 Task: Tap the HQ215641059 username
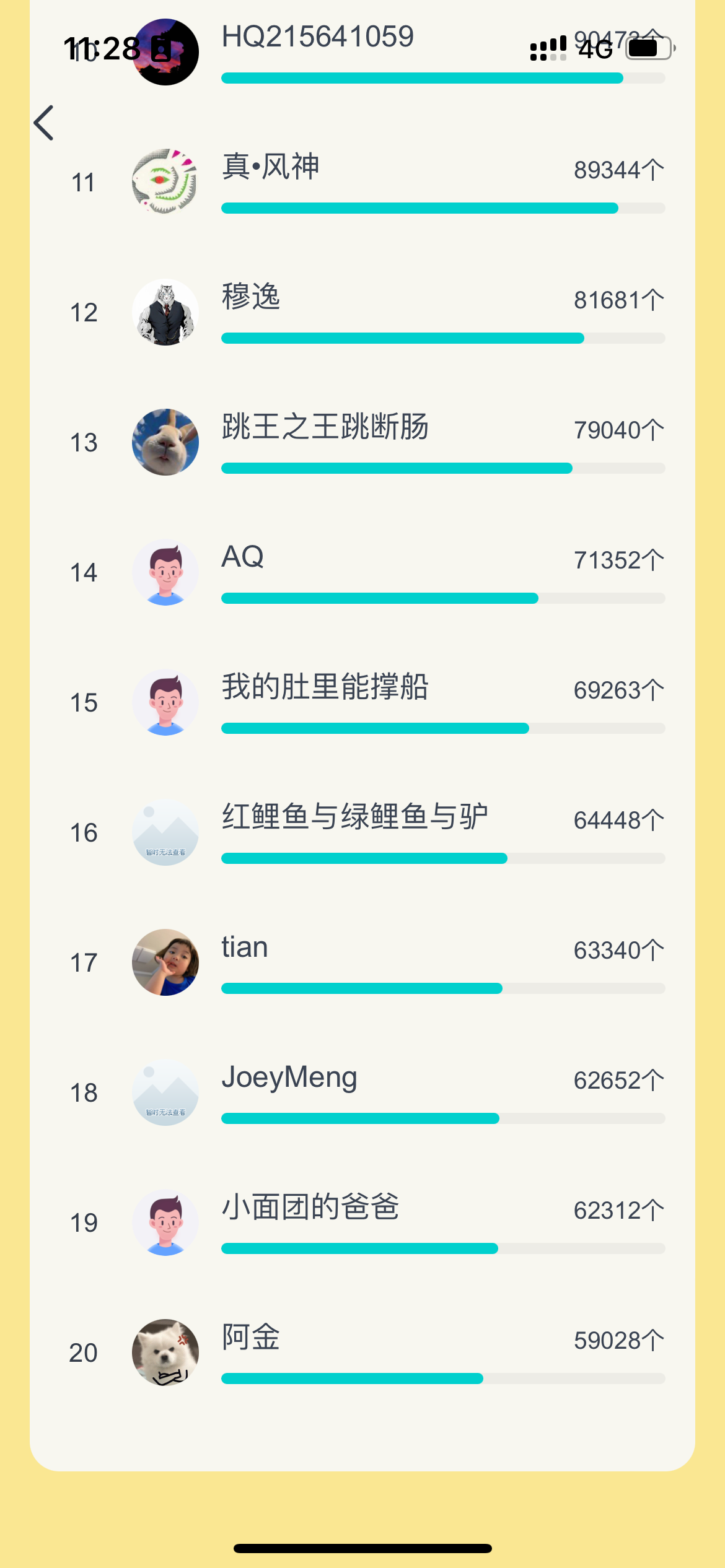pyautogui.click(x=318, y=37)
